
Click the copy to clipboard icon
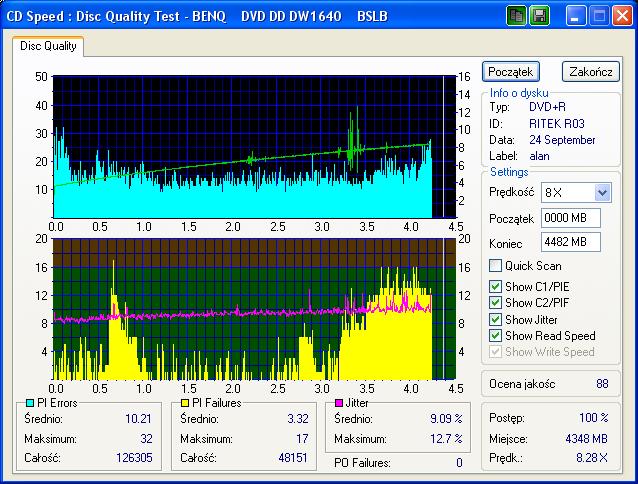click(516, 16)
